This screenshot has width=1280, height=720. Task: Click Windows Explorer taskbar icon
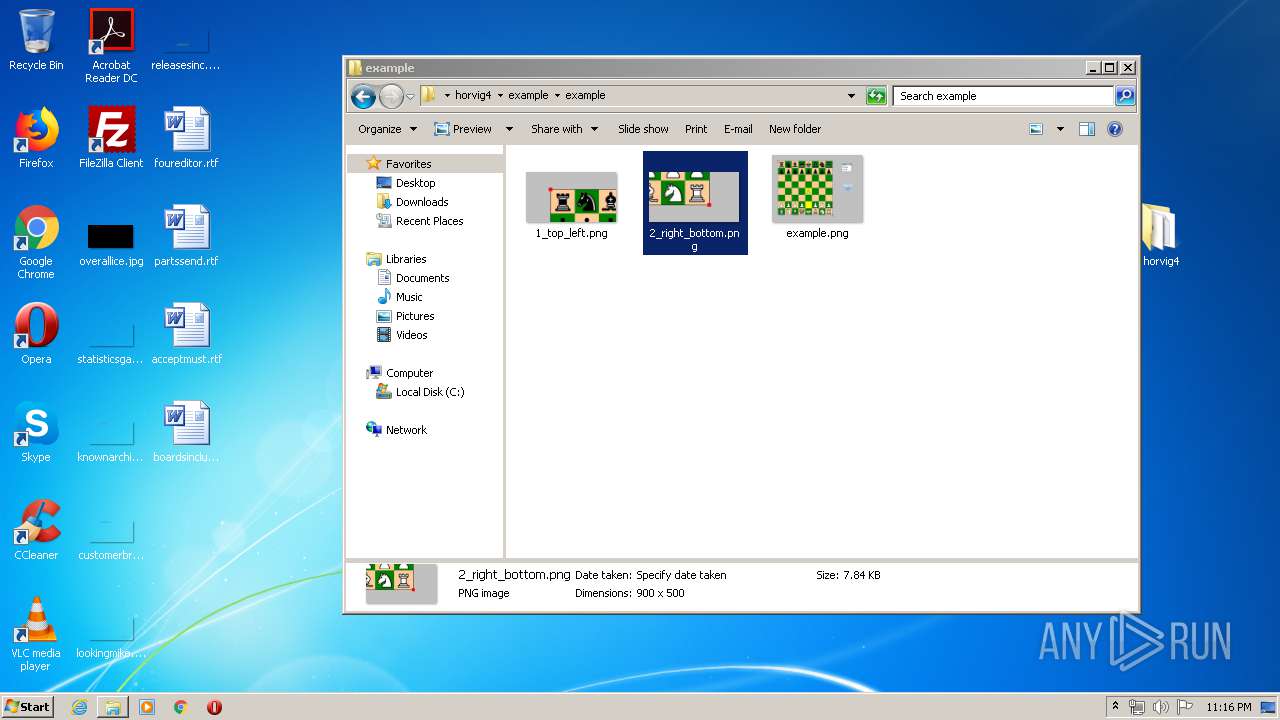(x=113, y=707)
